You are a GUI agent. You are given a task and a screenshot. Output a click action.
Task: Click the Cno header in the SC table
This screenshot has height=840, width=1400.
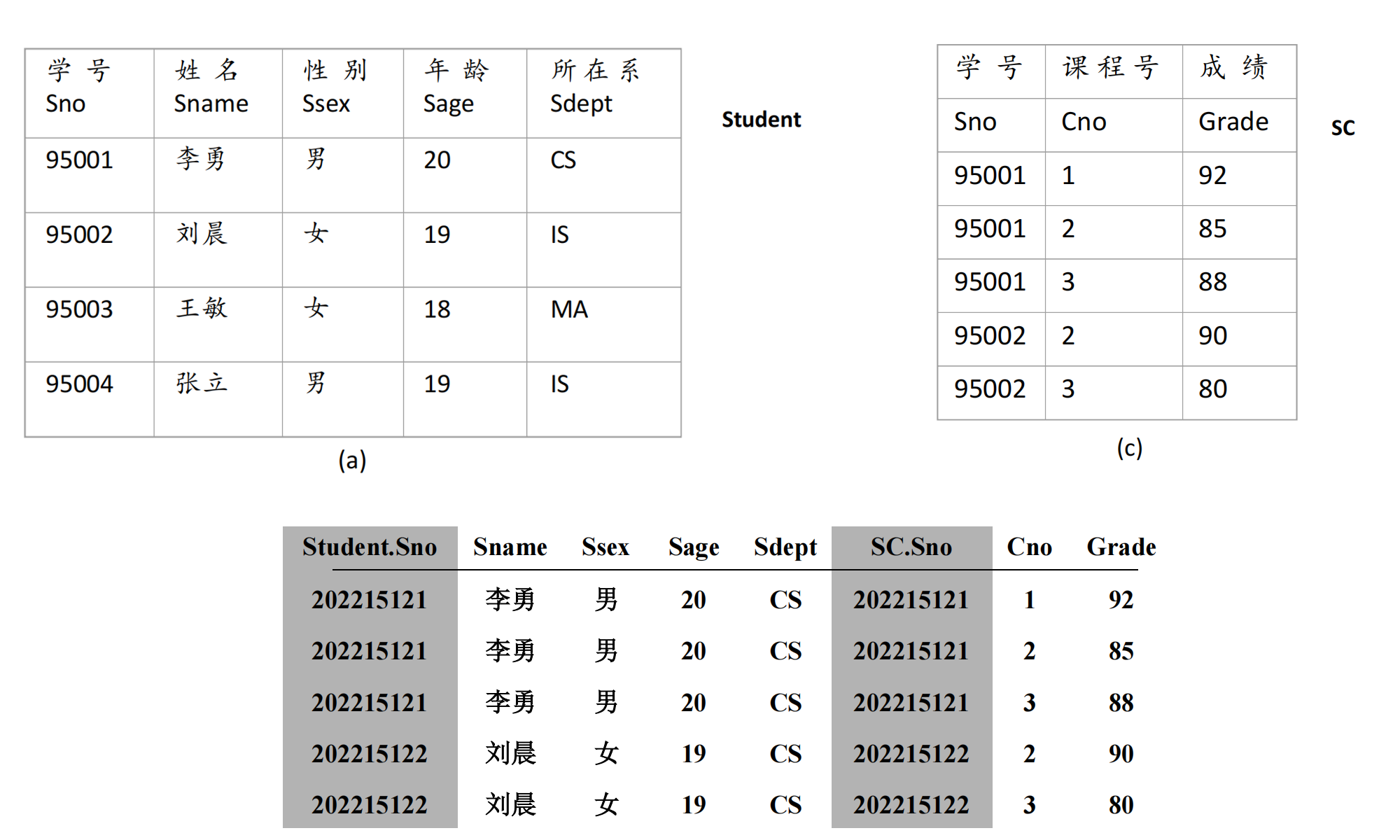[1083, 122]
